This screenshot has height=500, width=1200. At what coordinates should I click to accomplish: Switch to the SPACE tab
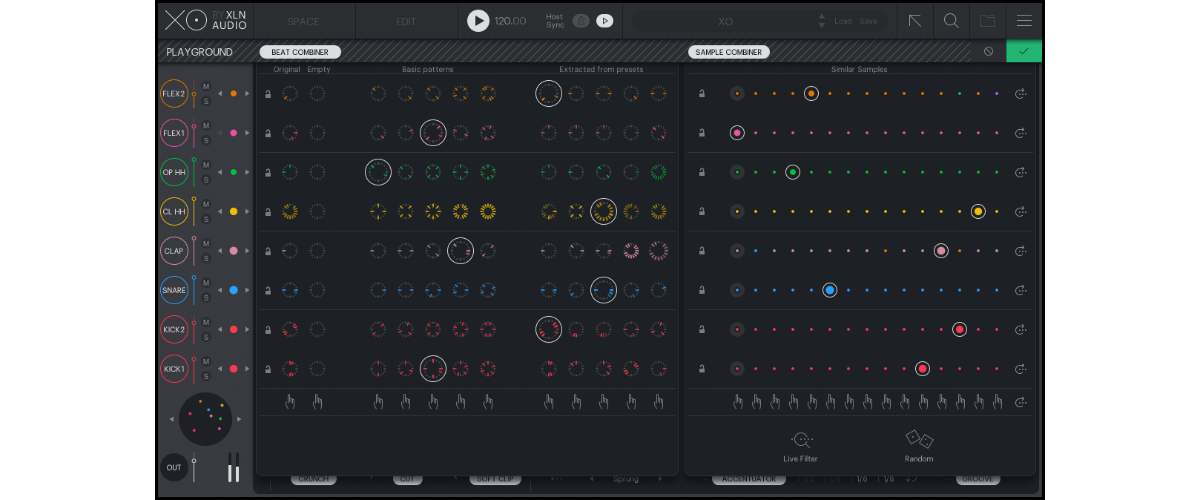[x=303, y=21]
